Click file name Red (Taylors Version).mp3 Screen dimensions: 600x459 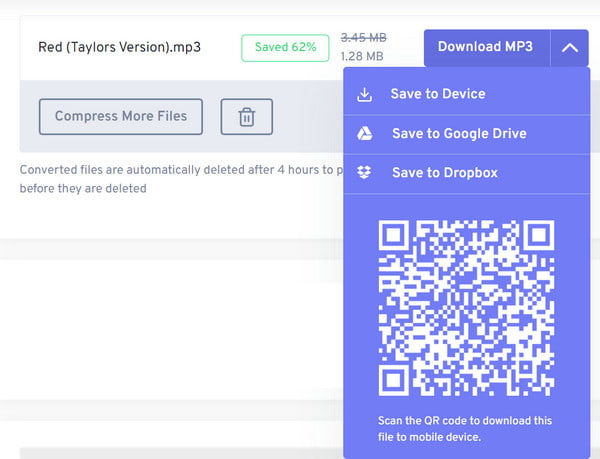[119, 47]
